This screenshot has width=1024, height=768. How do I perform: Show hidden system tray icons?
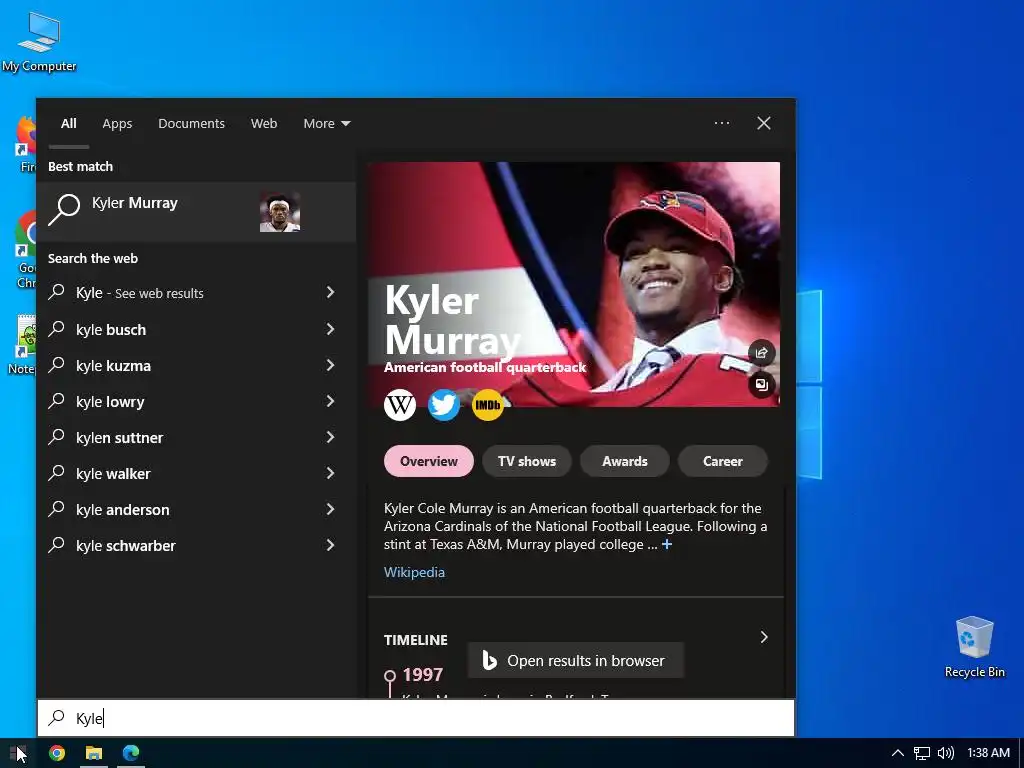(898, 753)
